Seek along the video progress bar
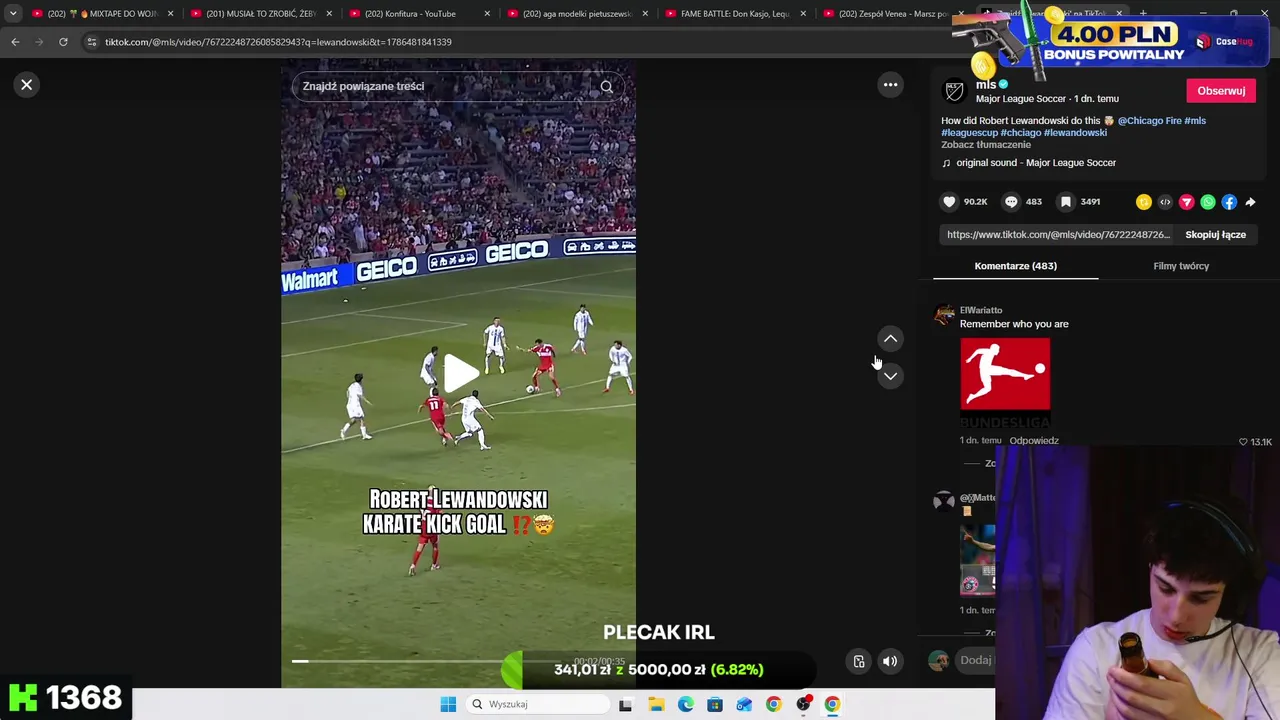 pos(460,661)
